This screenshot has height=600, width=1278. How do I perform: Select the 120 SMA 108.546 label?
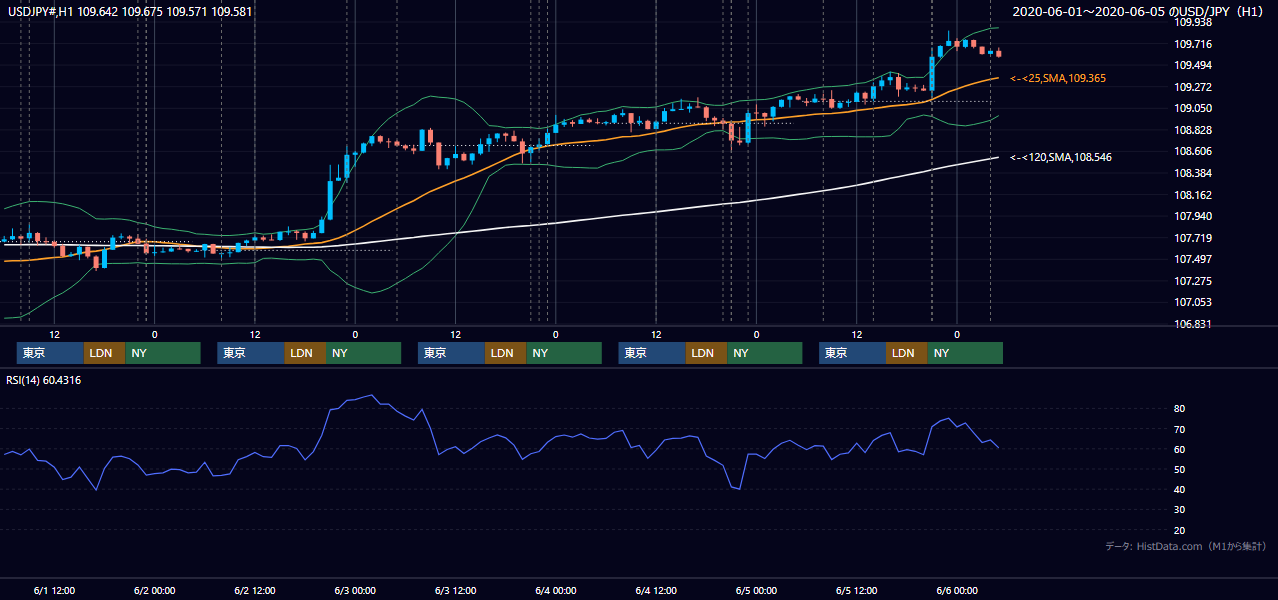point(1061,157)
